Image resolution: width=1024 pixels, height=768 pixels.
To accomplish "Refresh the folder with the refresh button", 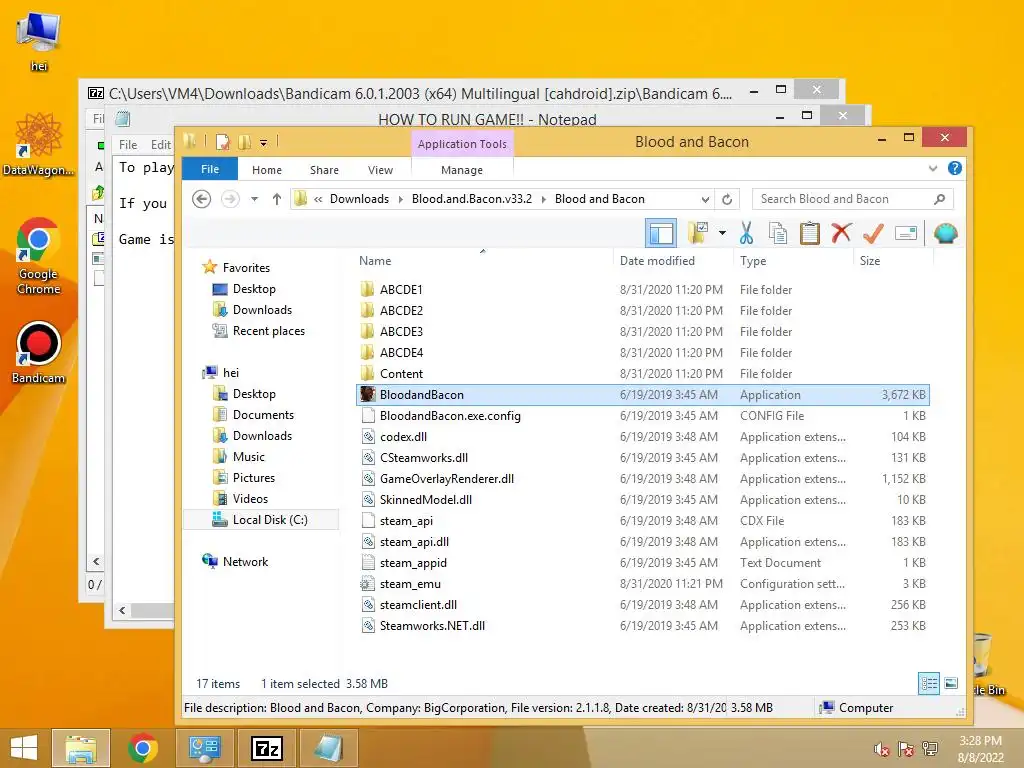I will (x=727, y=199).
